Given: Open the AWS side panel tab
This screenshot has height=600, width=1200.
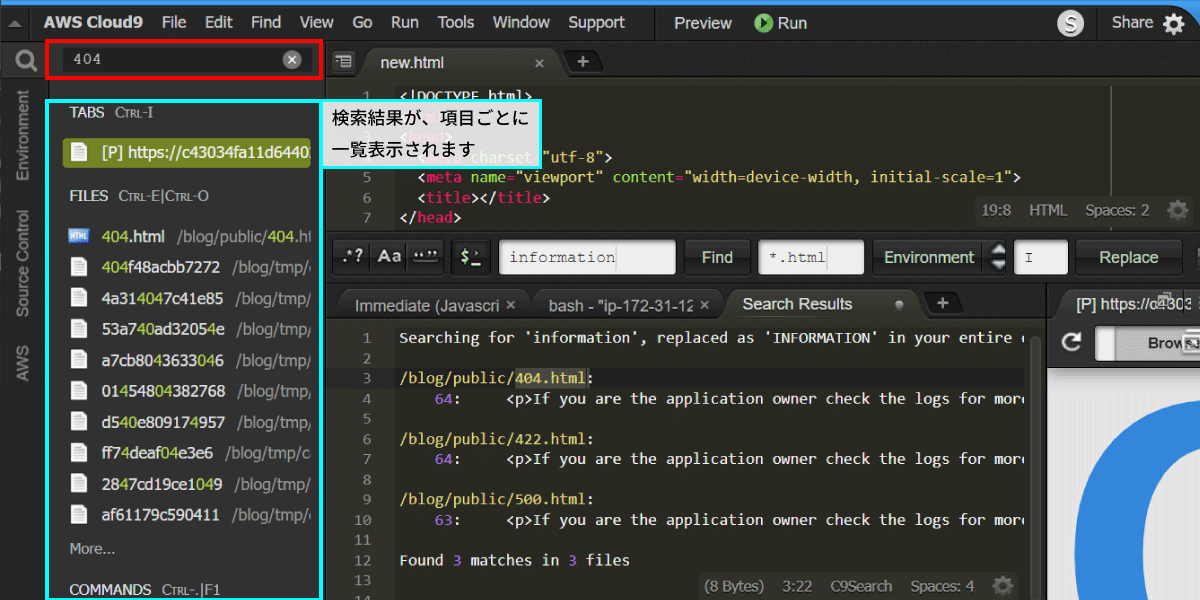Looking at the screenshot, I should tap(23, 364).
